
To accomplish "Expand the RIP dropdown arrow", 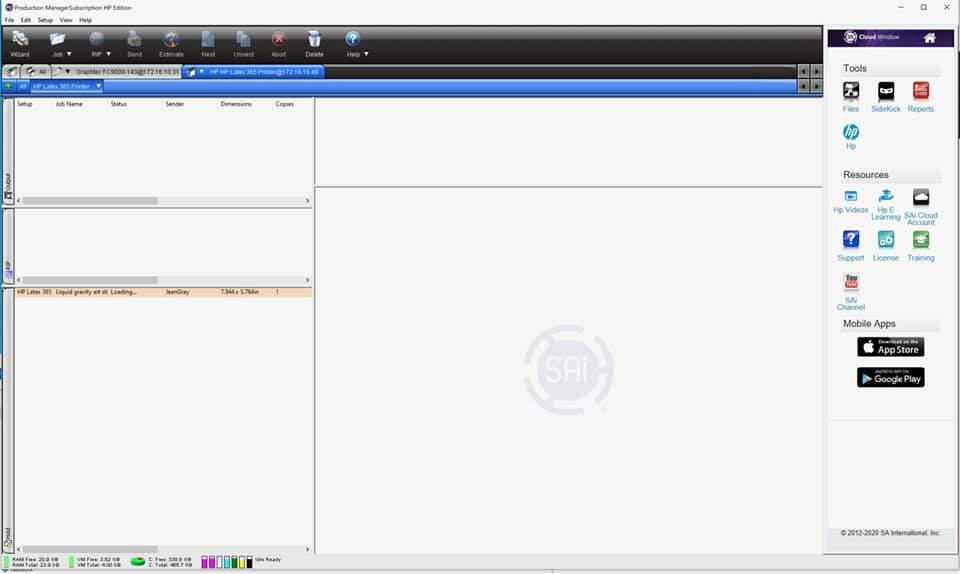I will pos(108,54).
